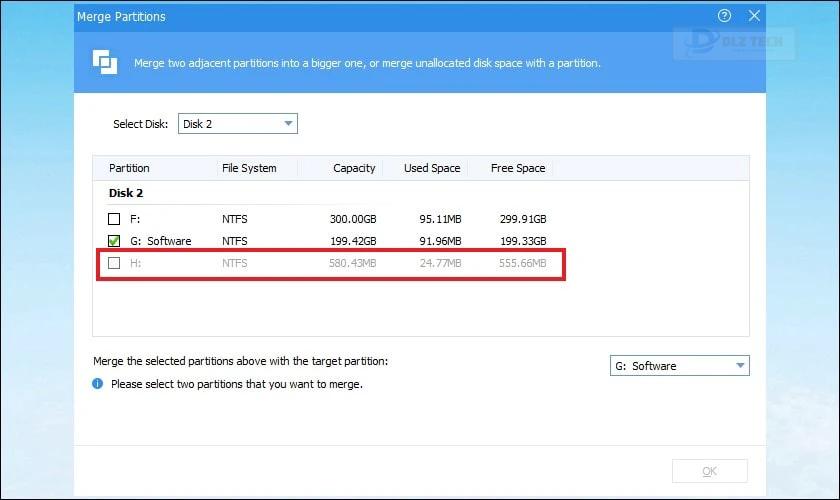Click the 300.00GB capacity value
The height and width of the screenshot is (500, 840).
[x=353, y=219]
